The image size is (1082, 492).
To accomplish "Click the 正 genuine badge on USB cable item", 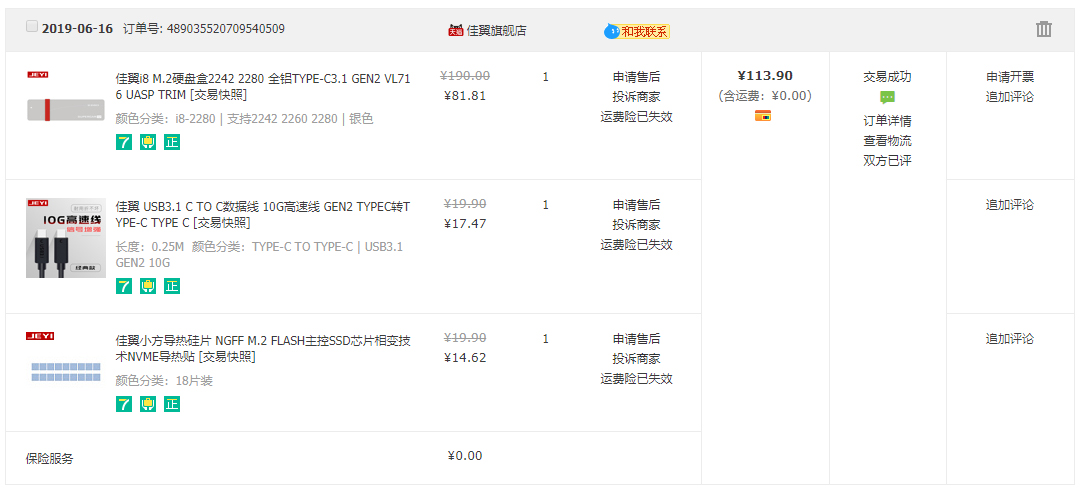I will tap(172, 286).
